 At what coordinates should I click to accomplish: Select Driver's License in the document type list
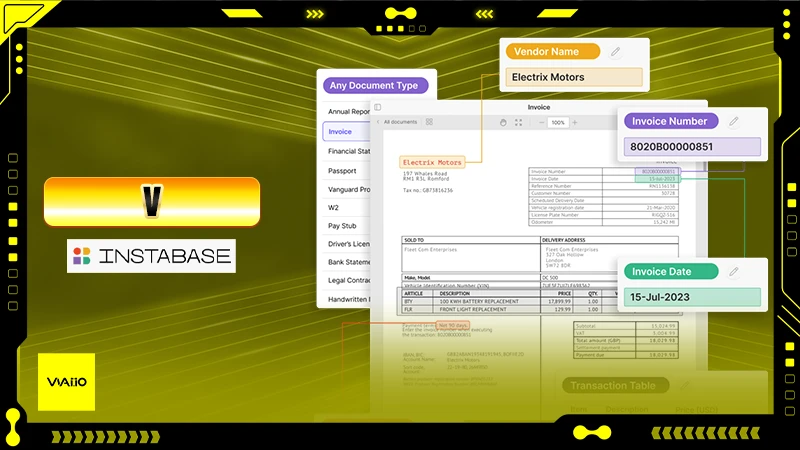(349, 244)
